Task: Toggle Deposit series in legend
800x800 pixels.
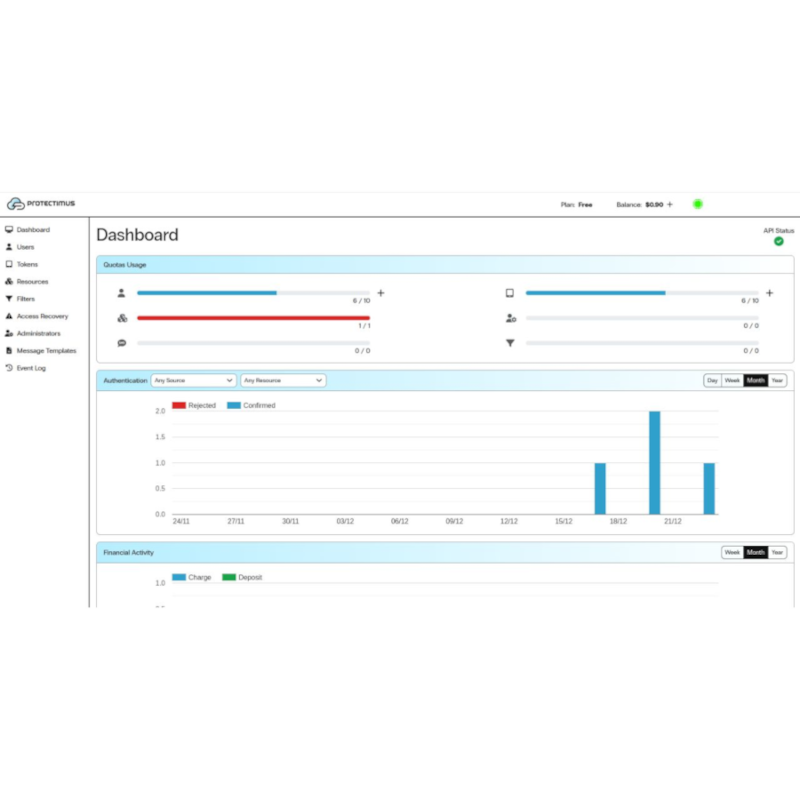Action: [x=242, y=578]
